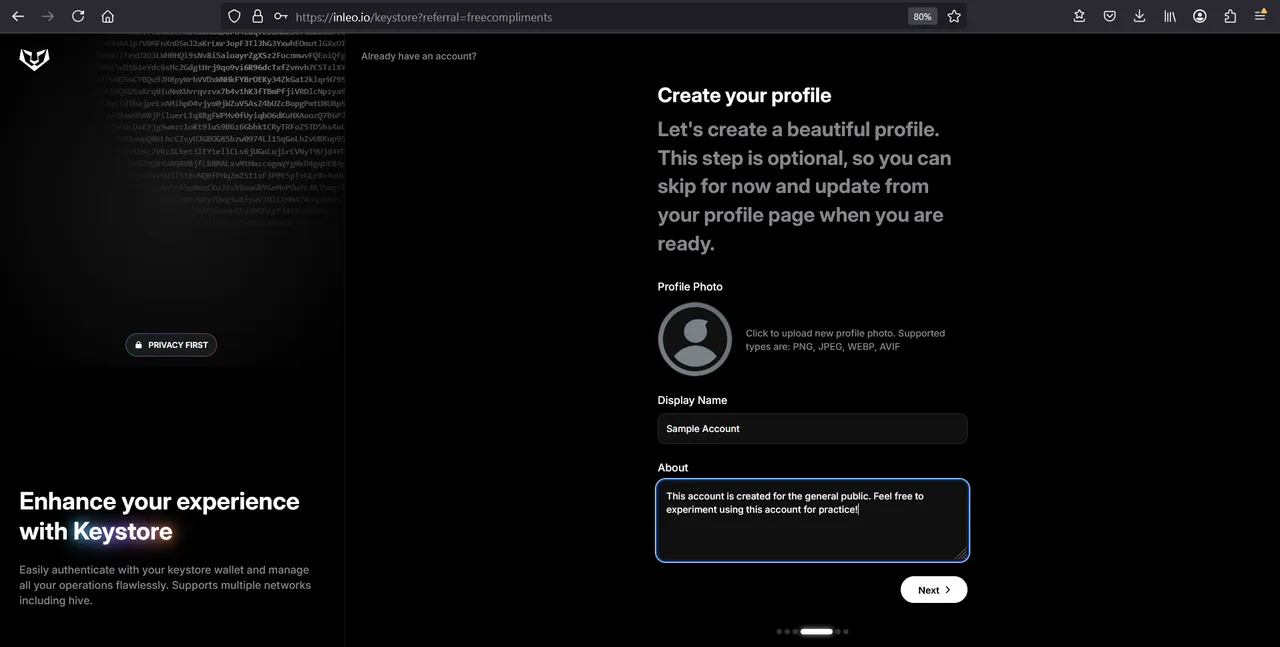Click the active elongated step indicator
Image resolution: width=1280 pixels, height=647 pixels.
point(816,632)
